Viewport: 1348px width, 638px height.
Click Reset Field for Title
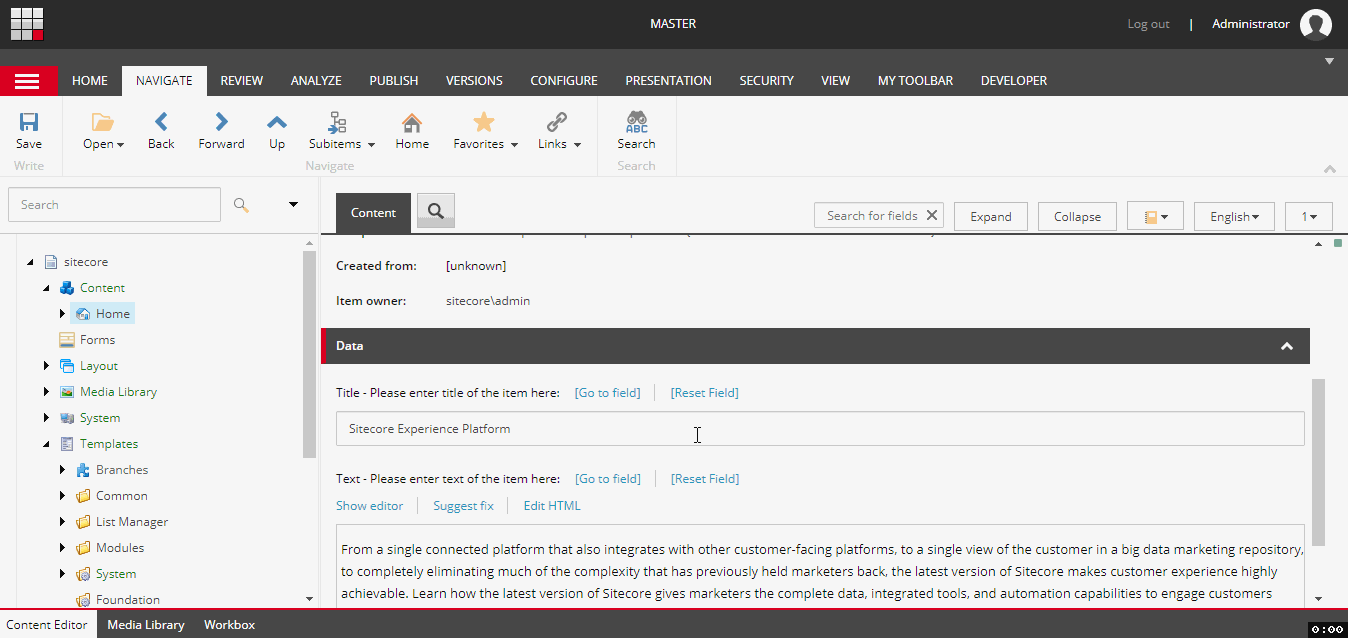pos(704,393)
